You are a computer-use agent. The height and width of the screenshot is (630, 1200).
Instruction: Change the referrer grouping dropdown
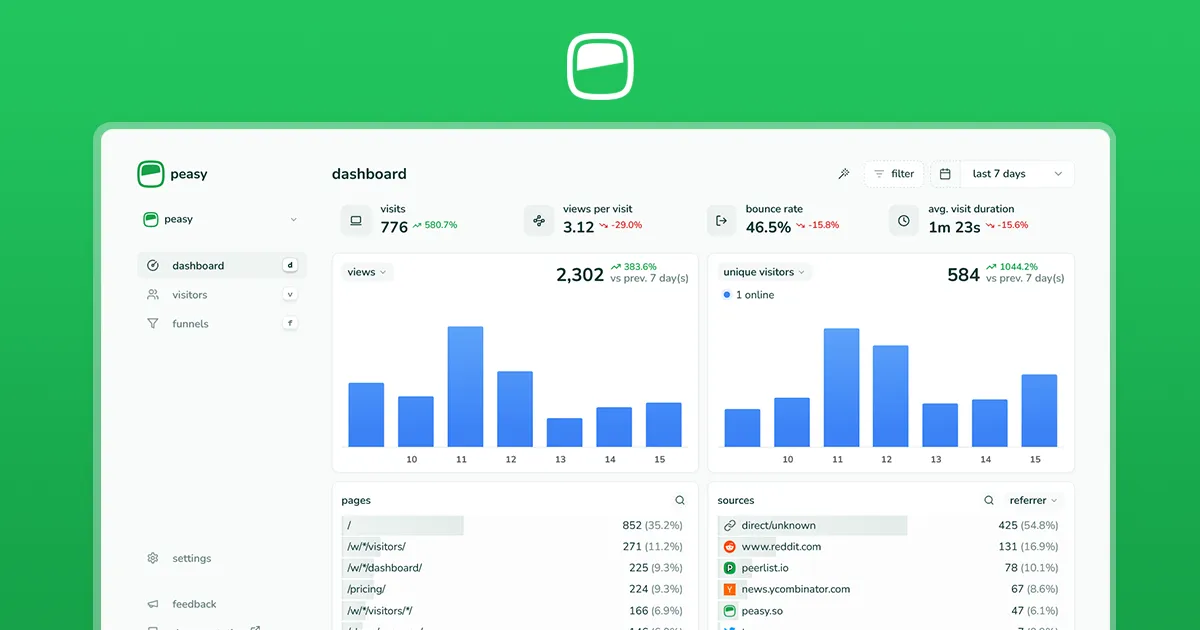[x=1033, y=500]
